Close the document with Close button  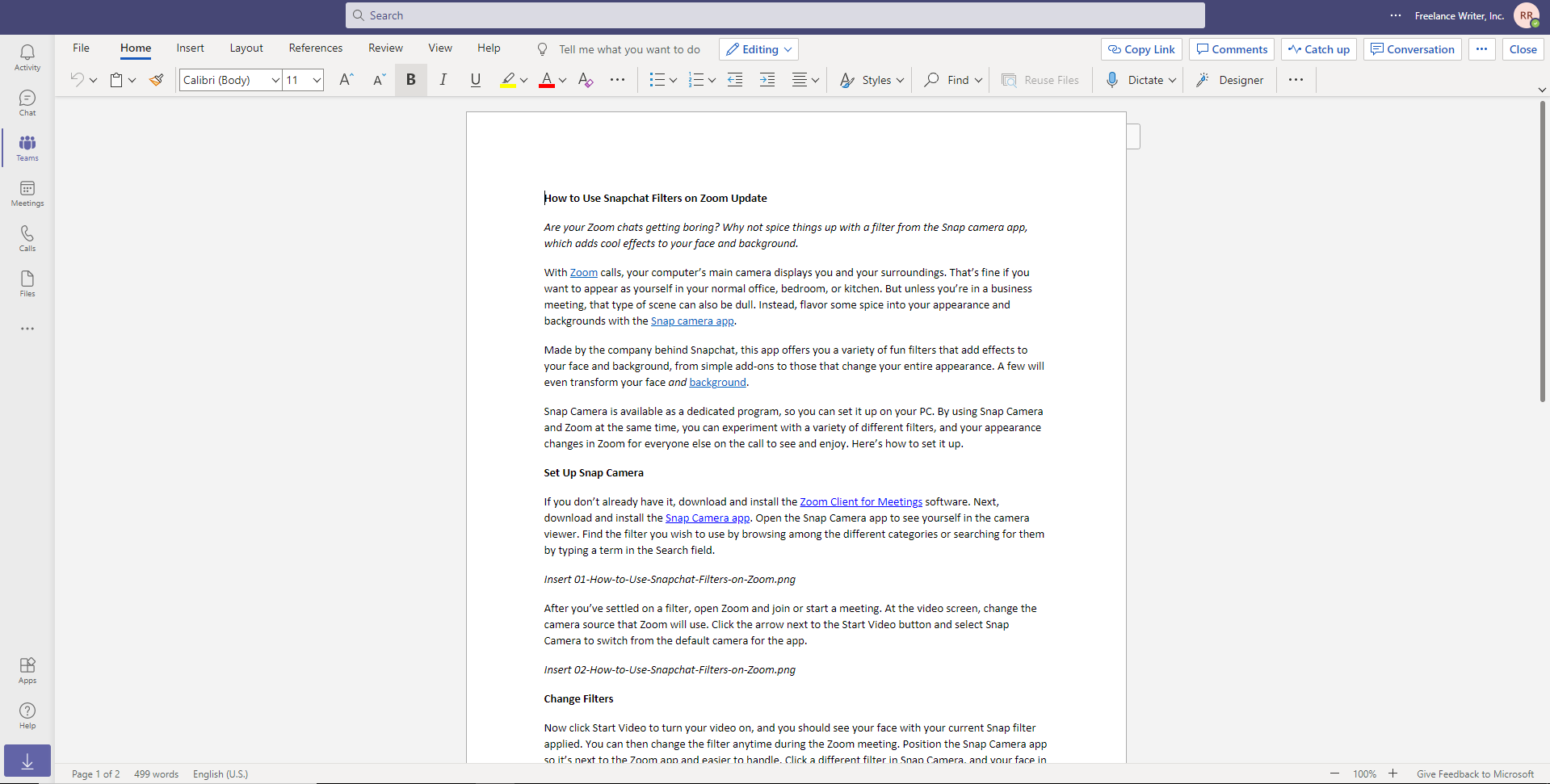coord(1523,49)
